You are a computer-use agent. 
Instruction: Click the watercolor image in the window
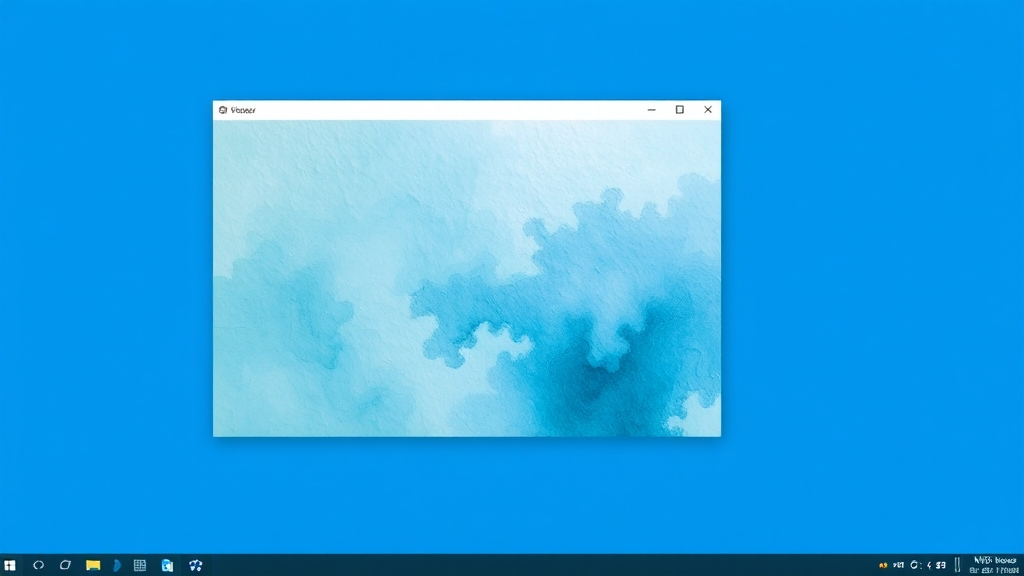[x=466, y=278]
